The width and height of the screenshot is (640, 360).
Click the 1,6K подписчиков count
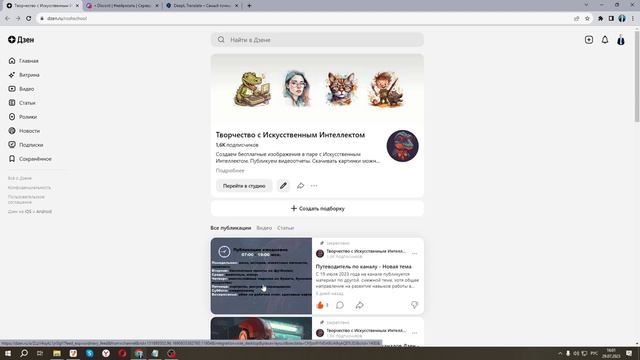[x=237, y=145]
